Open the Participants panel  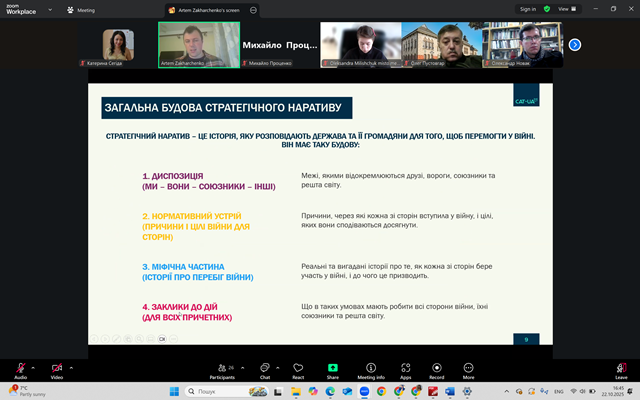(x=222, y=368)
